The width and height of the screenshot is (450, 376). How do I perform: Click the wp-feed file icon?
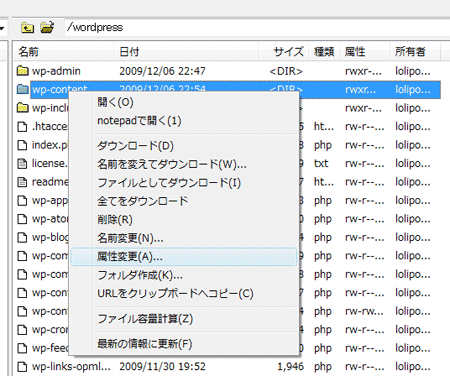22,348
